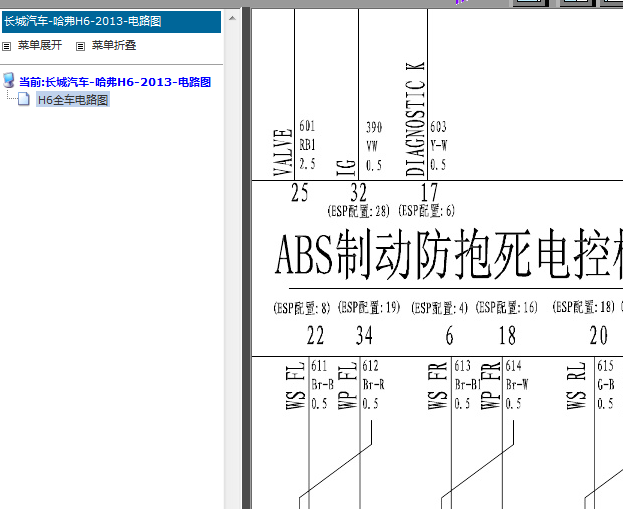The image size is (623, 509).
Task: Click the computer icon beside the current node
Action: 9,81
